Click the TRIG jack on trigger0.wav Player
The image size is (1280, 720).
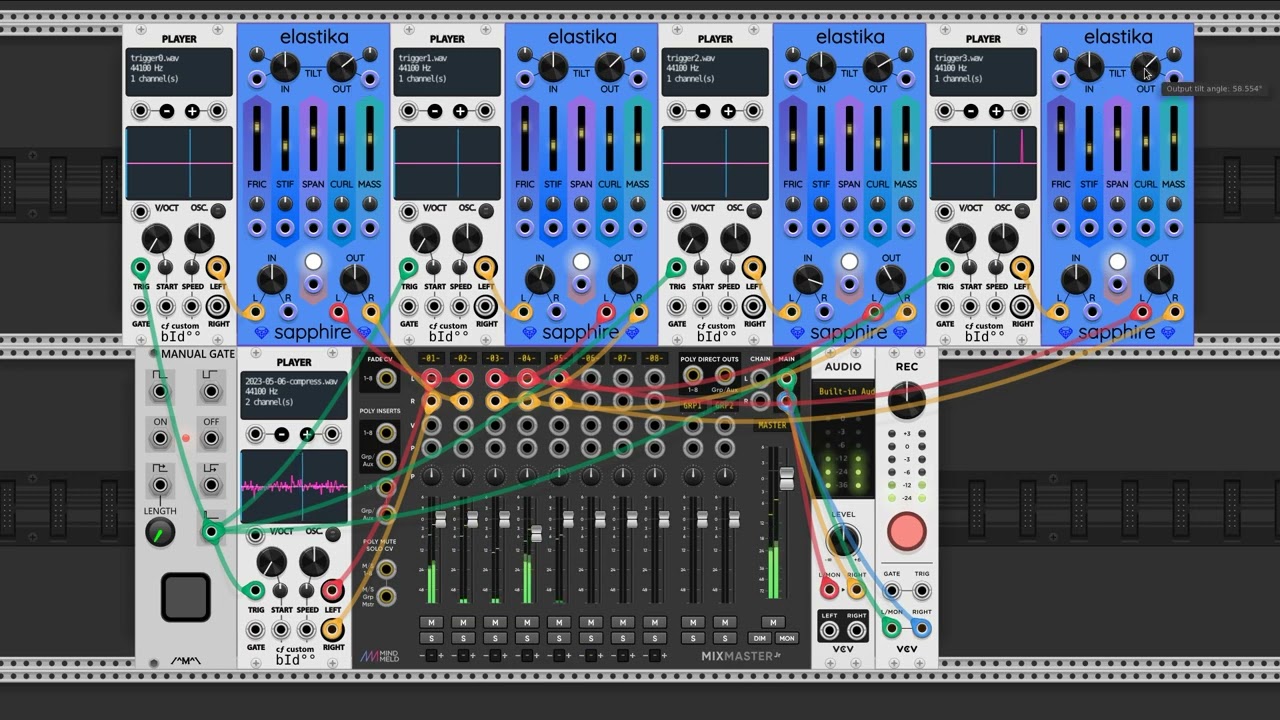point(141,268)
